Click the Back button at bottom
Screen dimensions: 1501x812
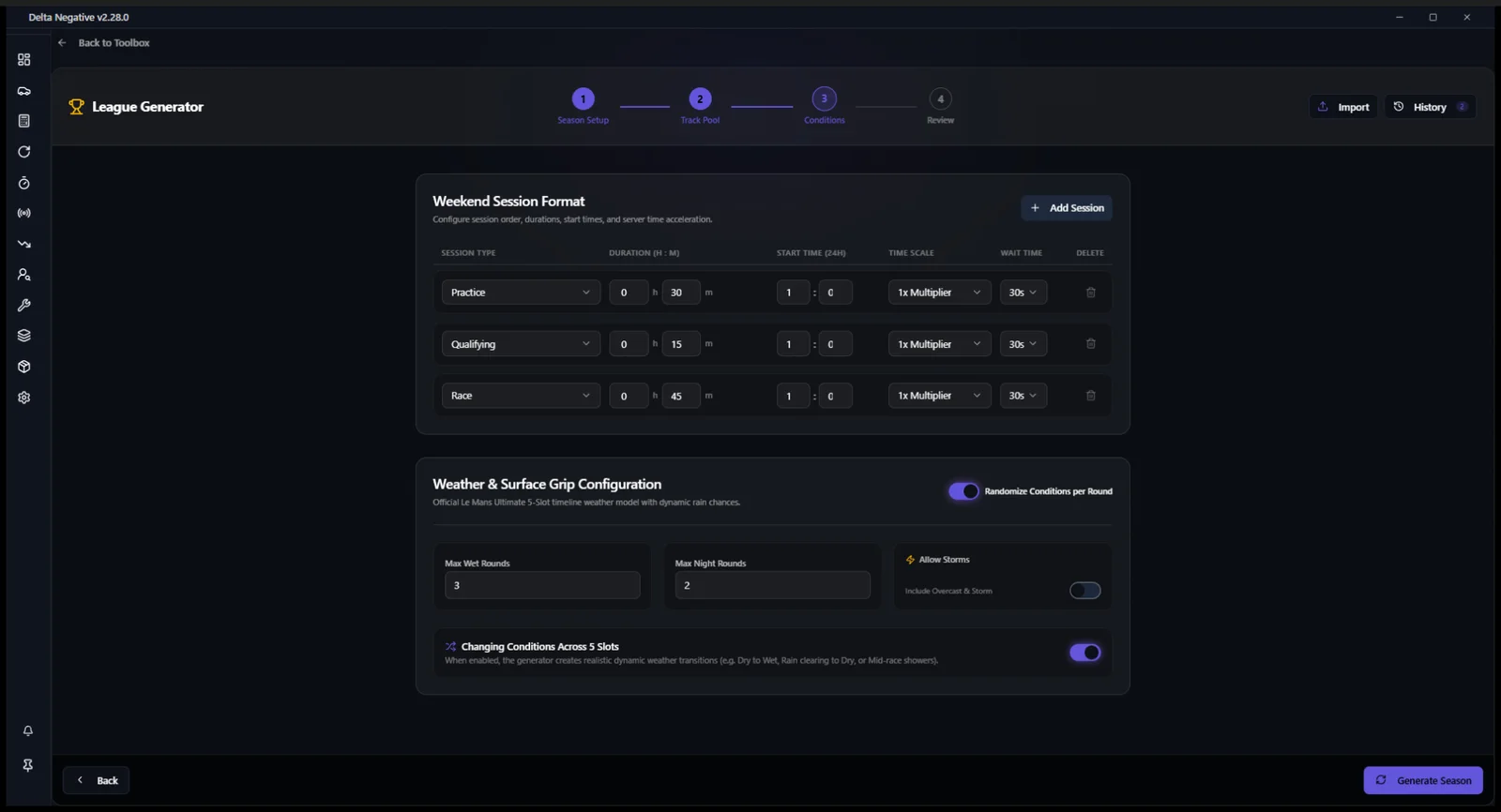97,780
